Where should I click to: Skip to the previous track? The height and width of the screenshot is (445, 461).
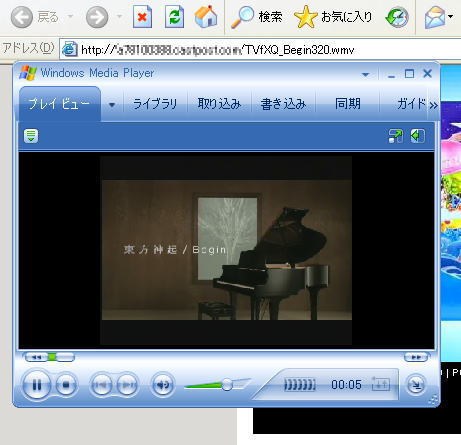coord(101,385)
